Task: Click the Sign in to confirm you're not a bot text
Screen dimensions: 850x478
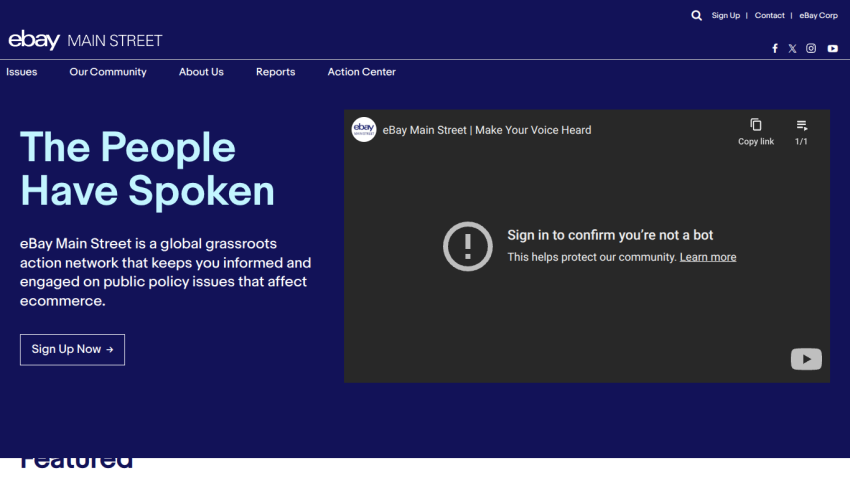Action: coord(610,235)
